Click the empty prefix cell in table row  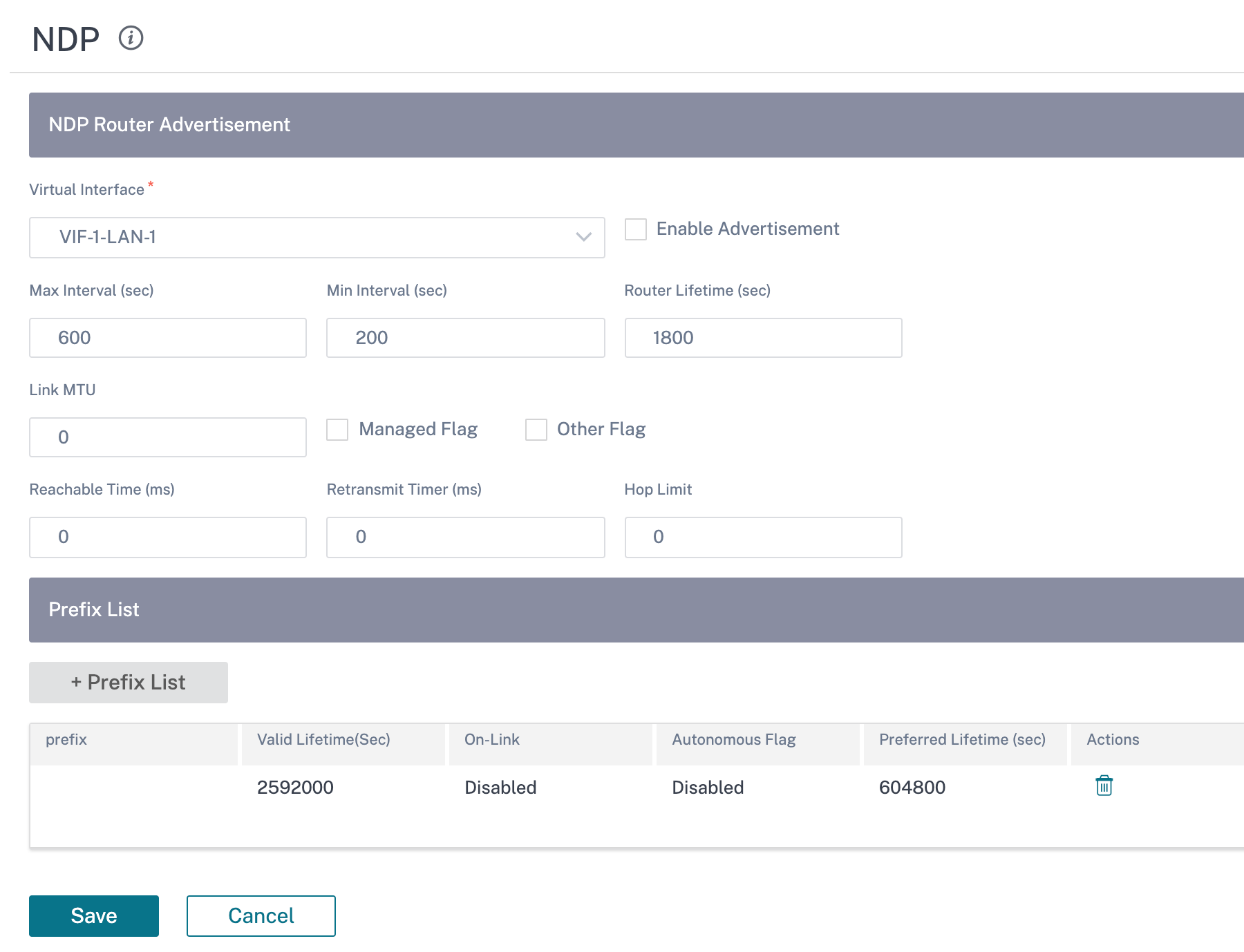134,788
